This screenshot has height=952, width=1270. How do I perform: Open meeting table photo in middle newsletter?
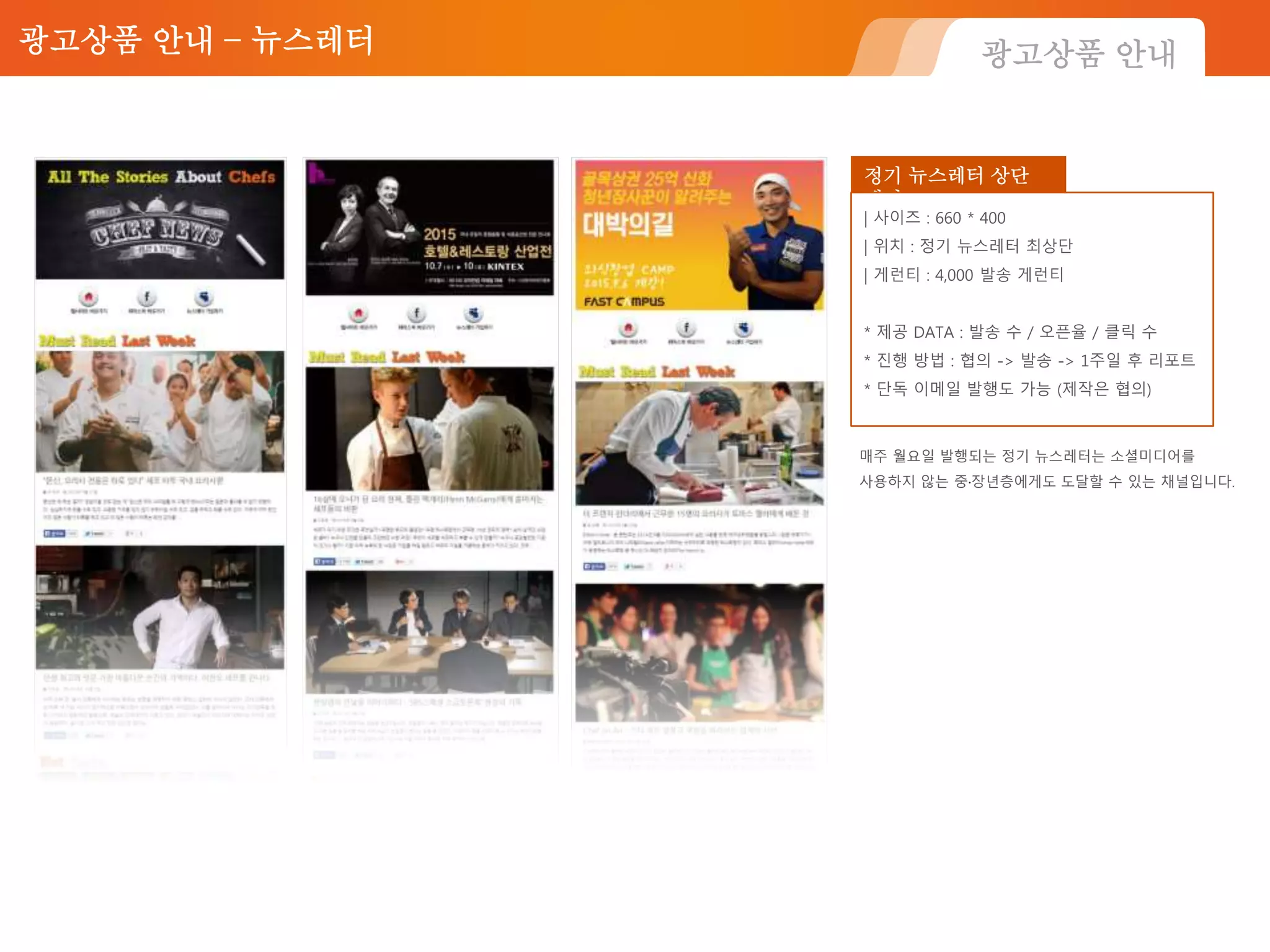coord(430,632)
